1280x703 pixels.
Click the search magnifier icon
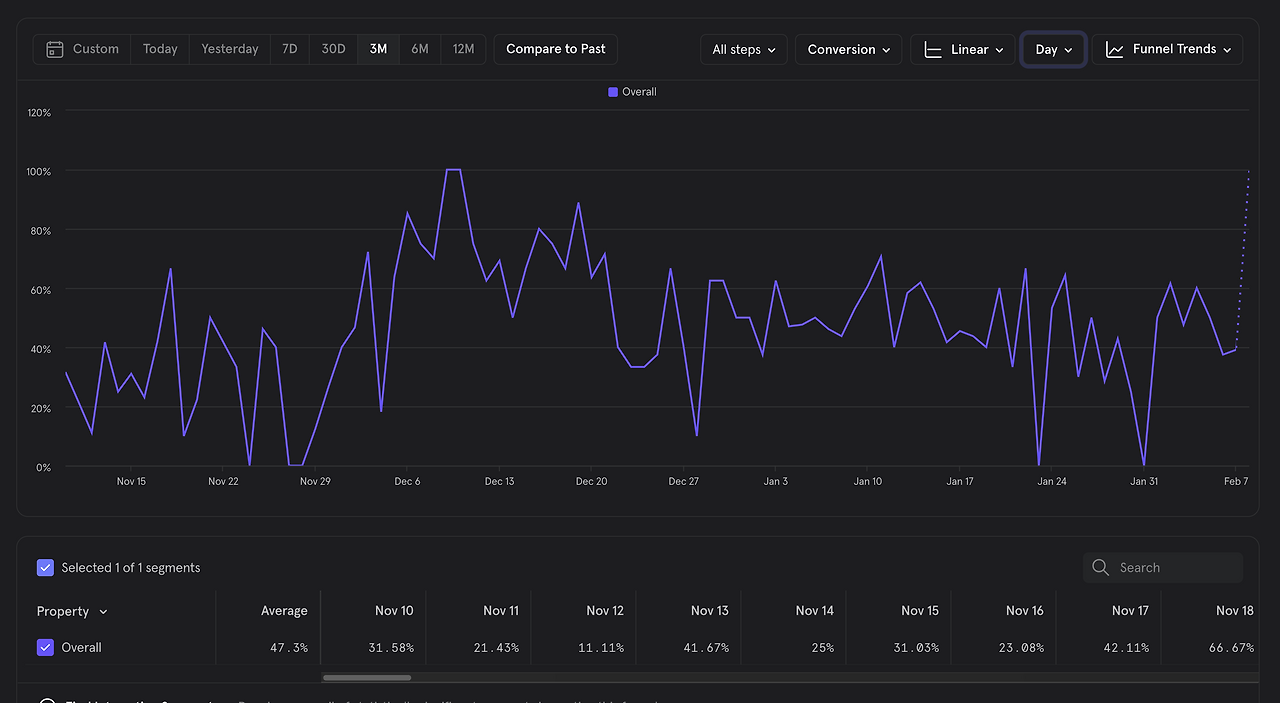[1101, 567]
